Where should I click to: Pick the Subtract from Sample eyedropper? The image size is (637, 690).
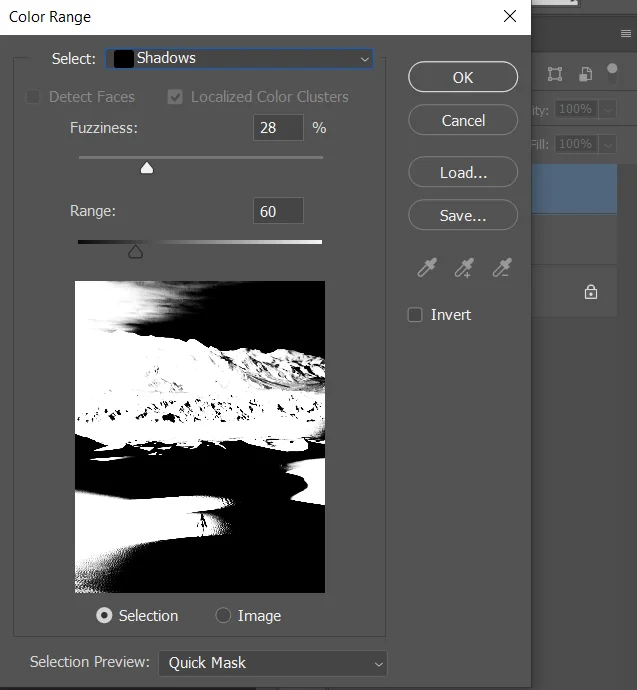[x=501, y=267]
